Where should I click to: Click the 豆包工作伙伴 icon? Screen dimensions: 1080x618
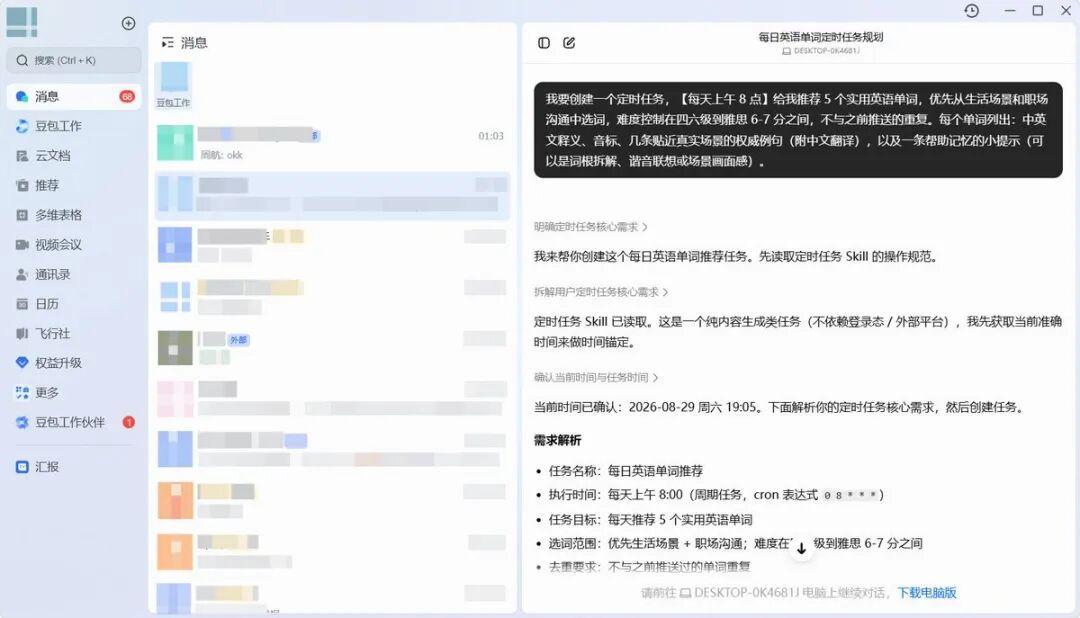coord(22,422)
